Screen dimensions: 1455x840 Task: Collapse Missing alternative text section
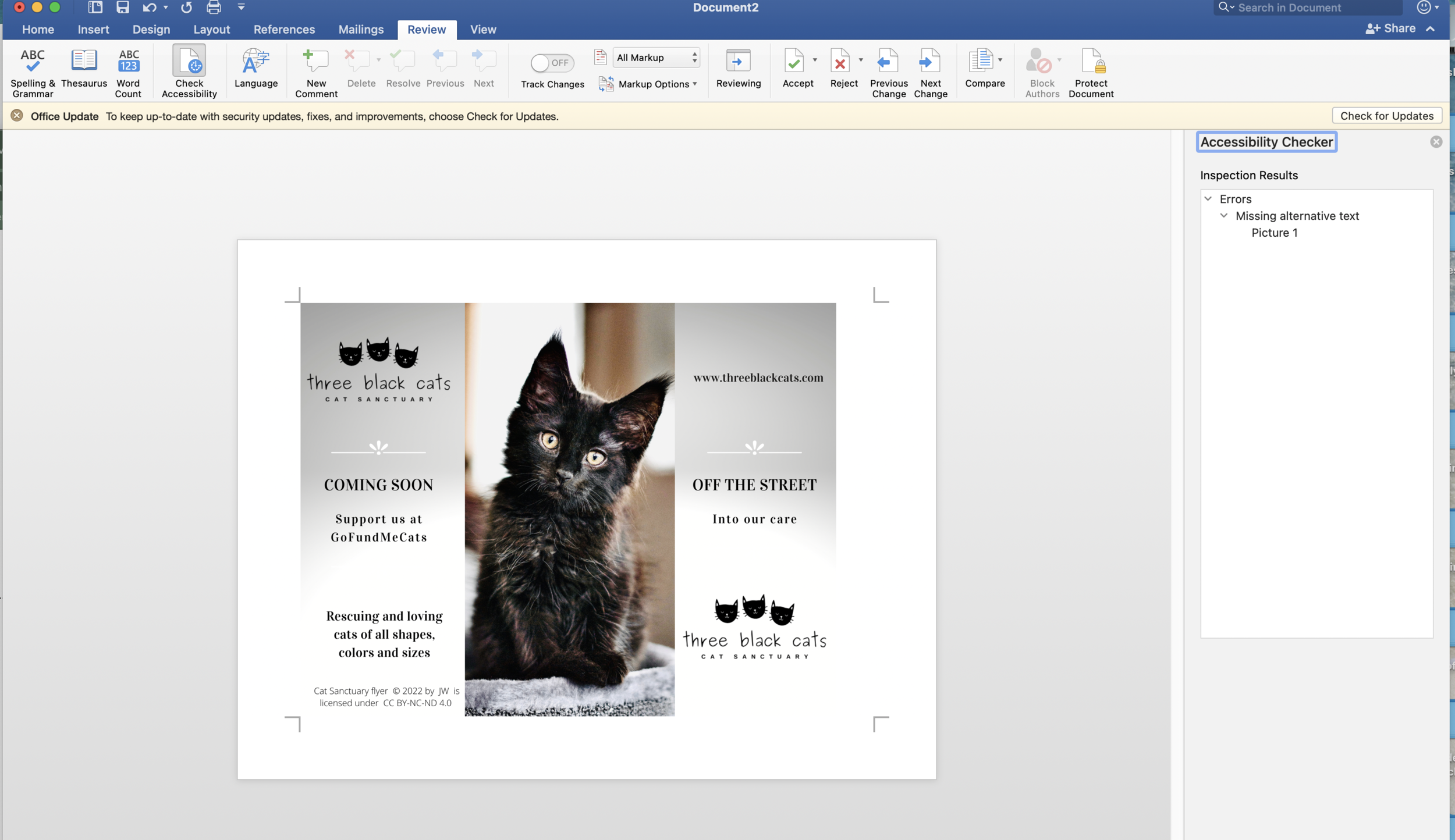[x=1224, y=216]
